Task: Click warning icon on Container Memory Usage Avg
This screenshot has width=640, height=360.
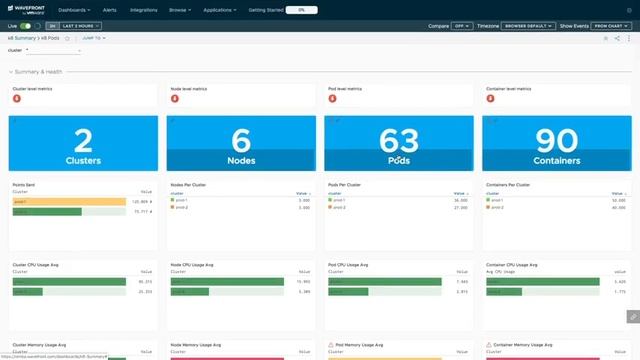Action: point(489,345)
